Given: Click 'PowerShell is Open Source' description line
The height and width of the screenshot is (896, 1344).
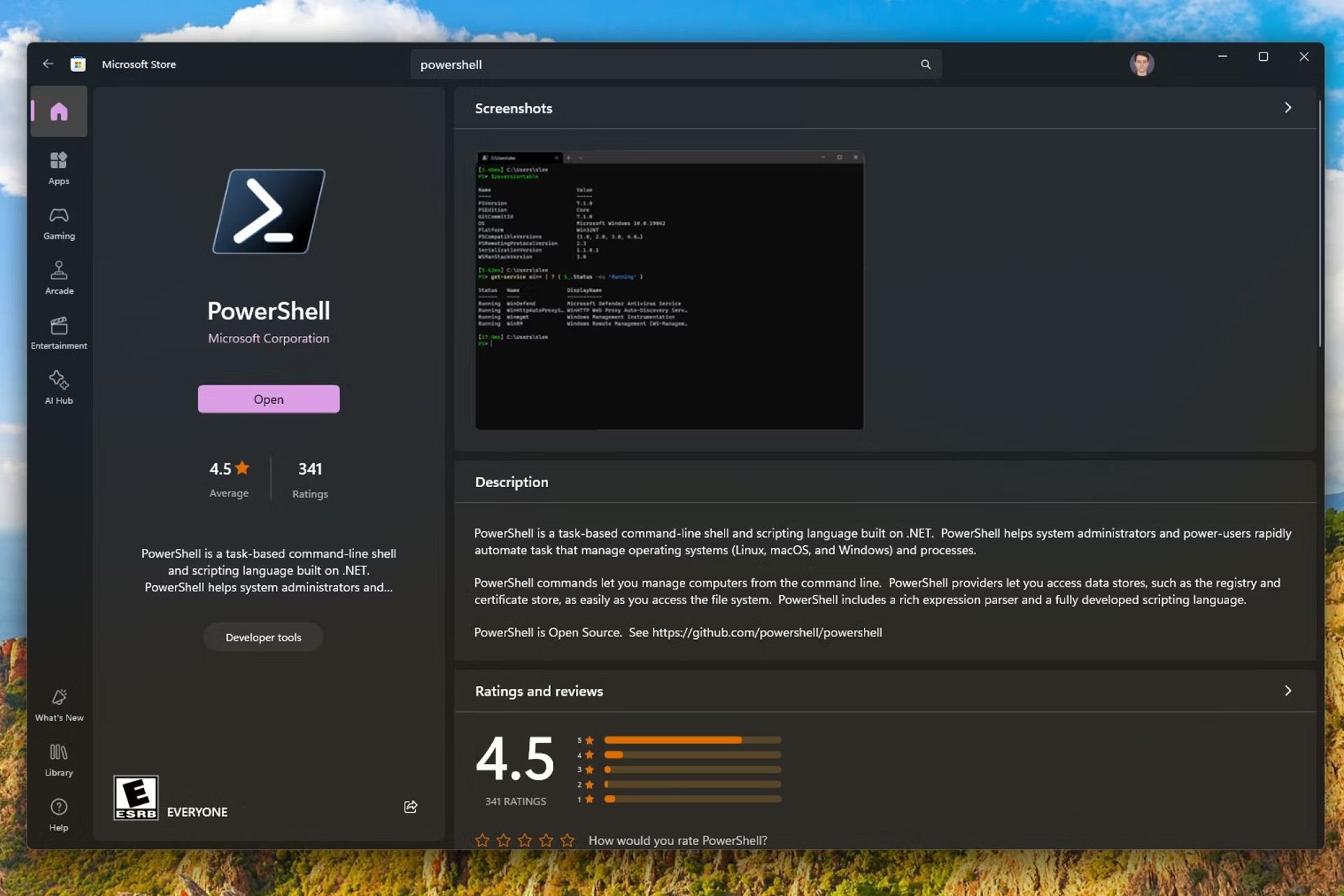Looking at the screenshot, I should [x=678, y=632].
